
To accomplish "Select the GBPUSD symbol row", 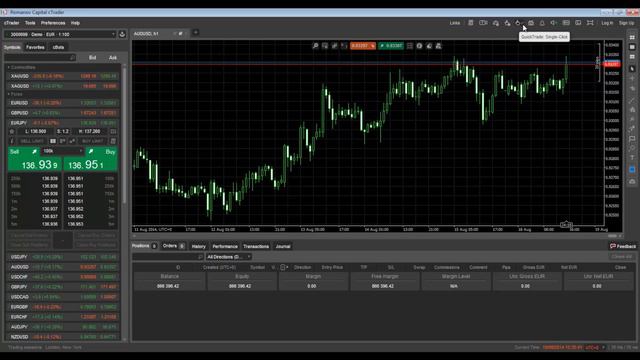I will pyautogui.click(x=63, y=113).
